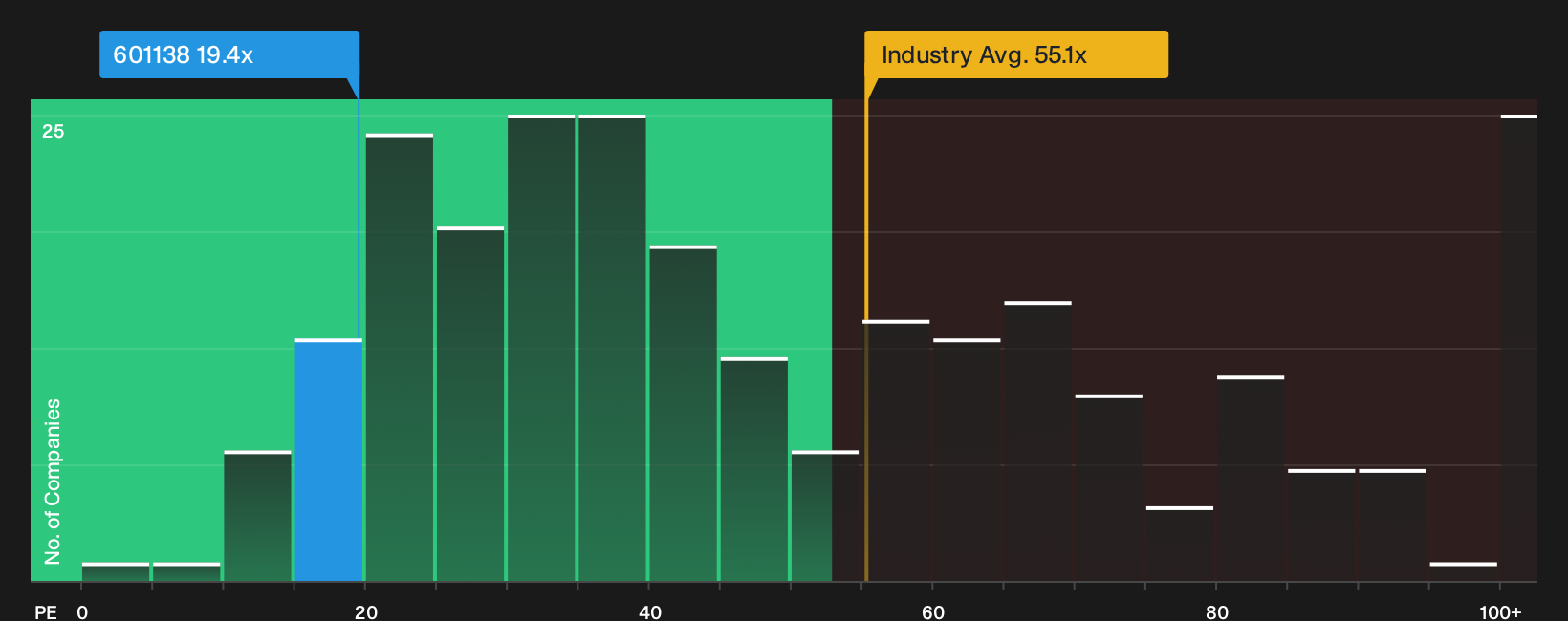Select the tiny bar for PE 95-100
Screen dimensions: 1568x621
coord(1464,572)
